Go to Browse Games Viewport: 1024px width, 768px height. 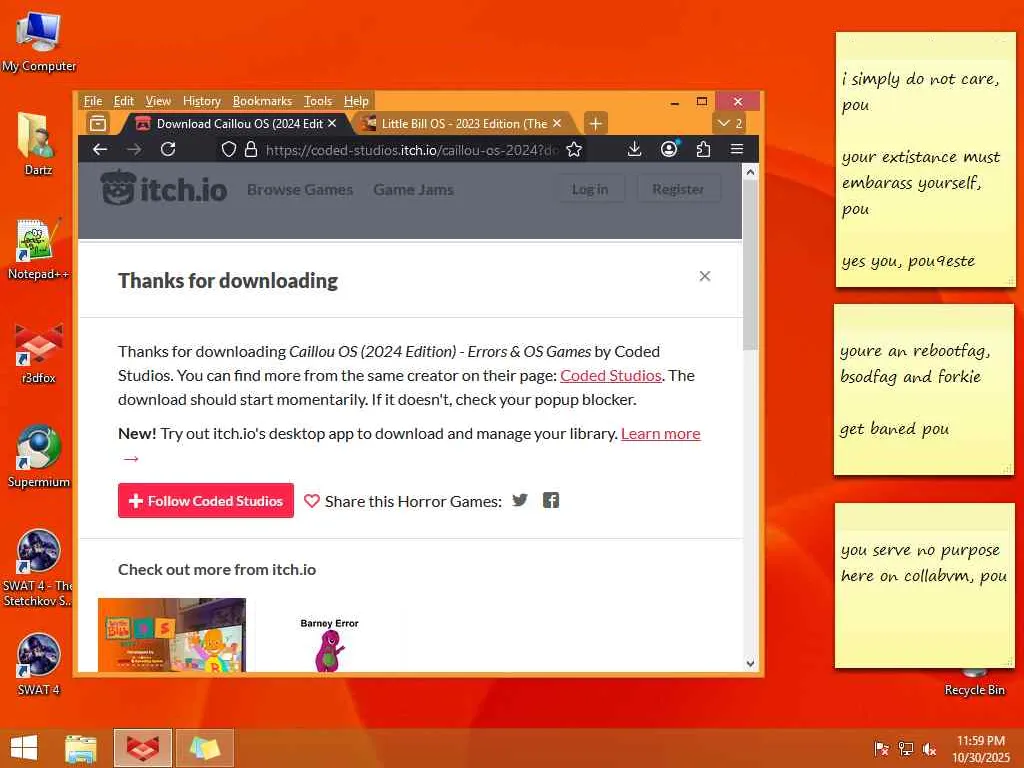300,189
